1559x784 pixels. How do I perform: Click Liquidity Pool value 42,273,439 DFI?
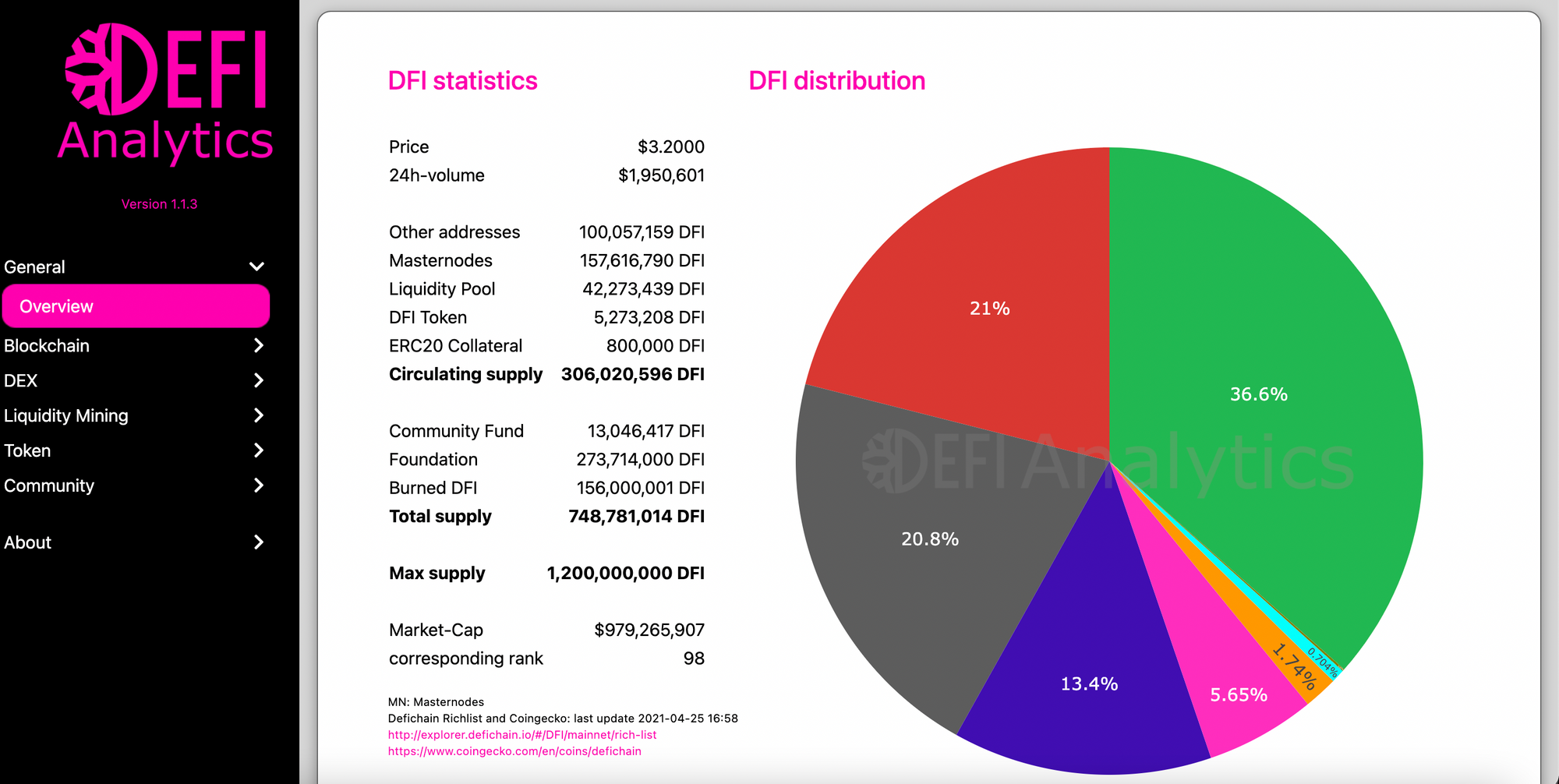(644, 289)
